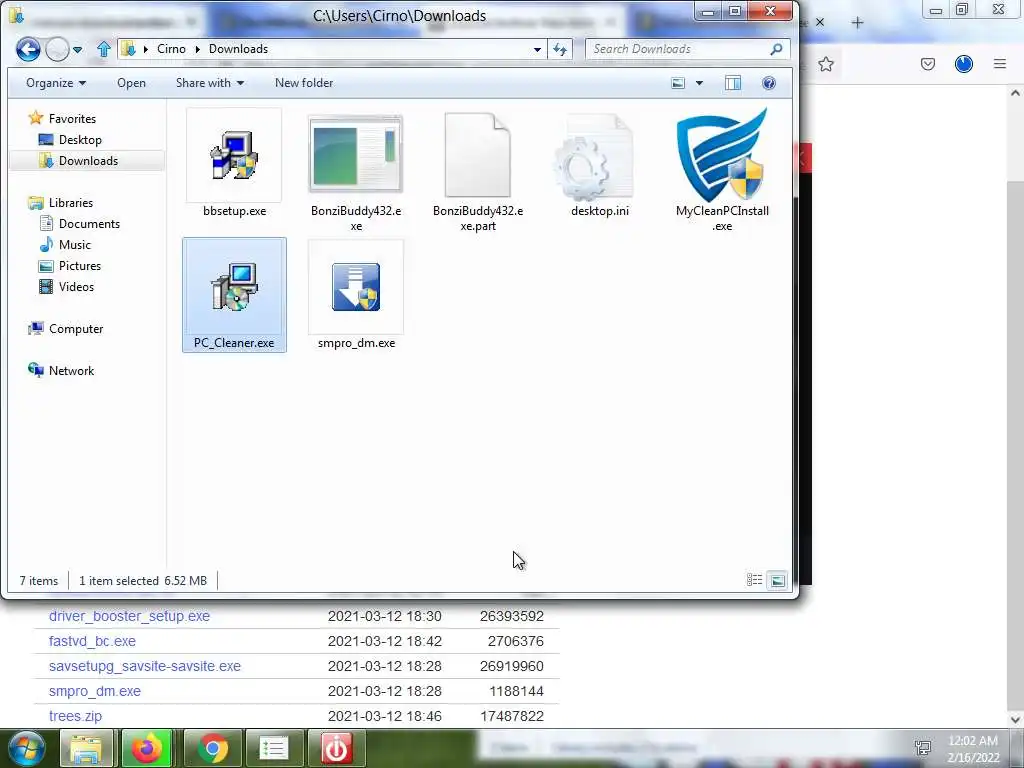Open the Firefox account icon

[x=964, y=64]
